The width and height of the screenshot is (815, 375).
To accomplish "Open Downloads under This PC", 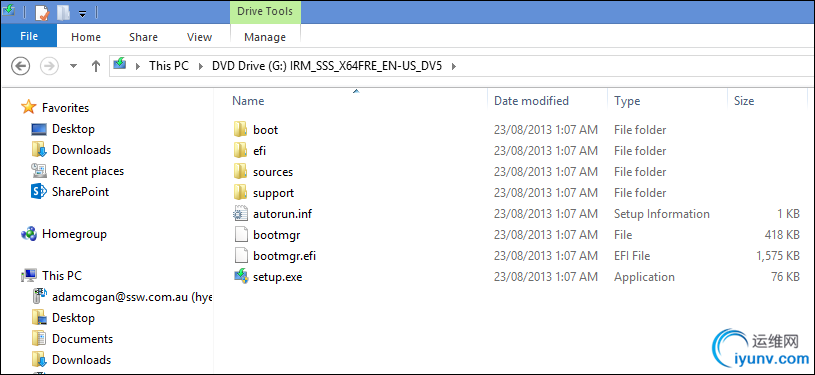I will (x=82, y=360).
